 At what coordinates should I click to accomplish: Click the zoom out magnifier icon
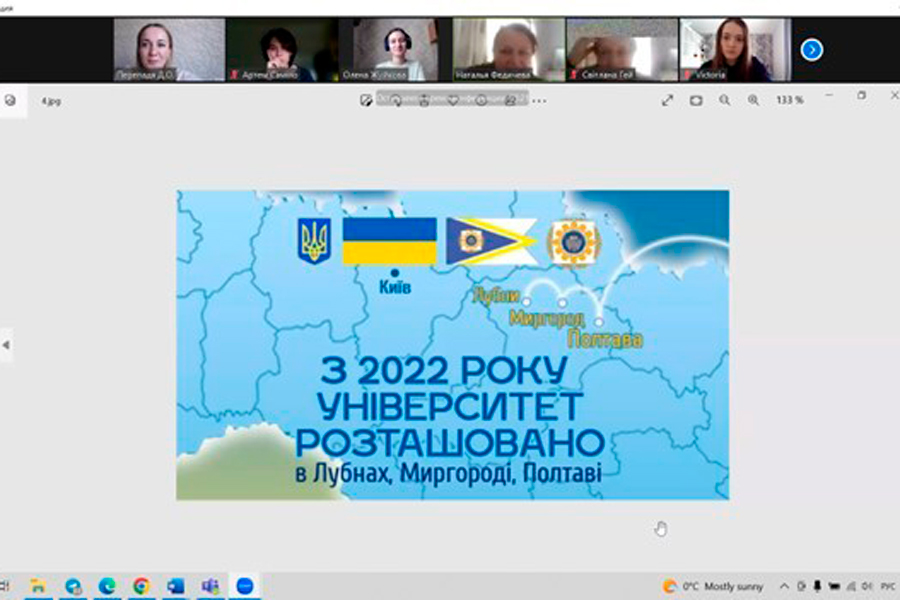click(724, 99)
